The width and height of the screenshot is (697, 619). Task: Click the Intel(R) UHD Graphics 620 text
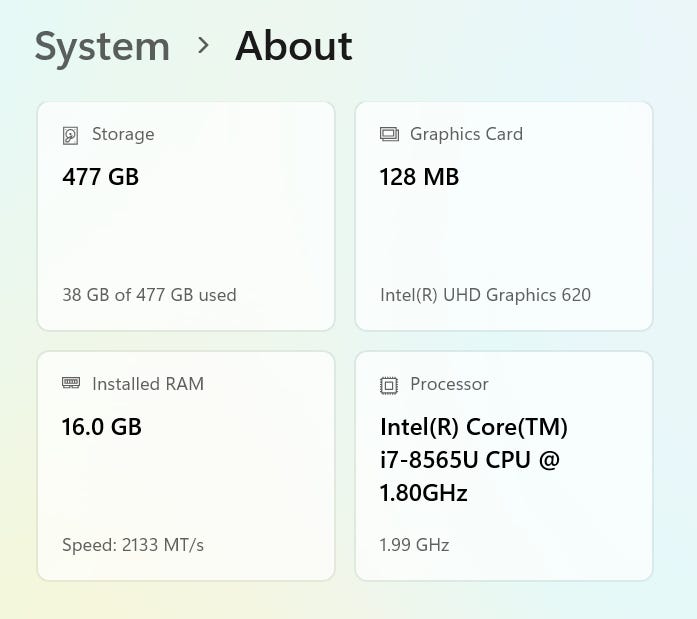(x=485, y=295)
